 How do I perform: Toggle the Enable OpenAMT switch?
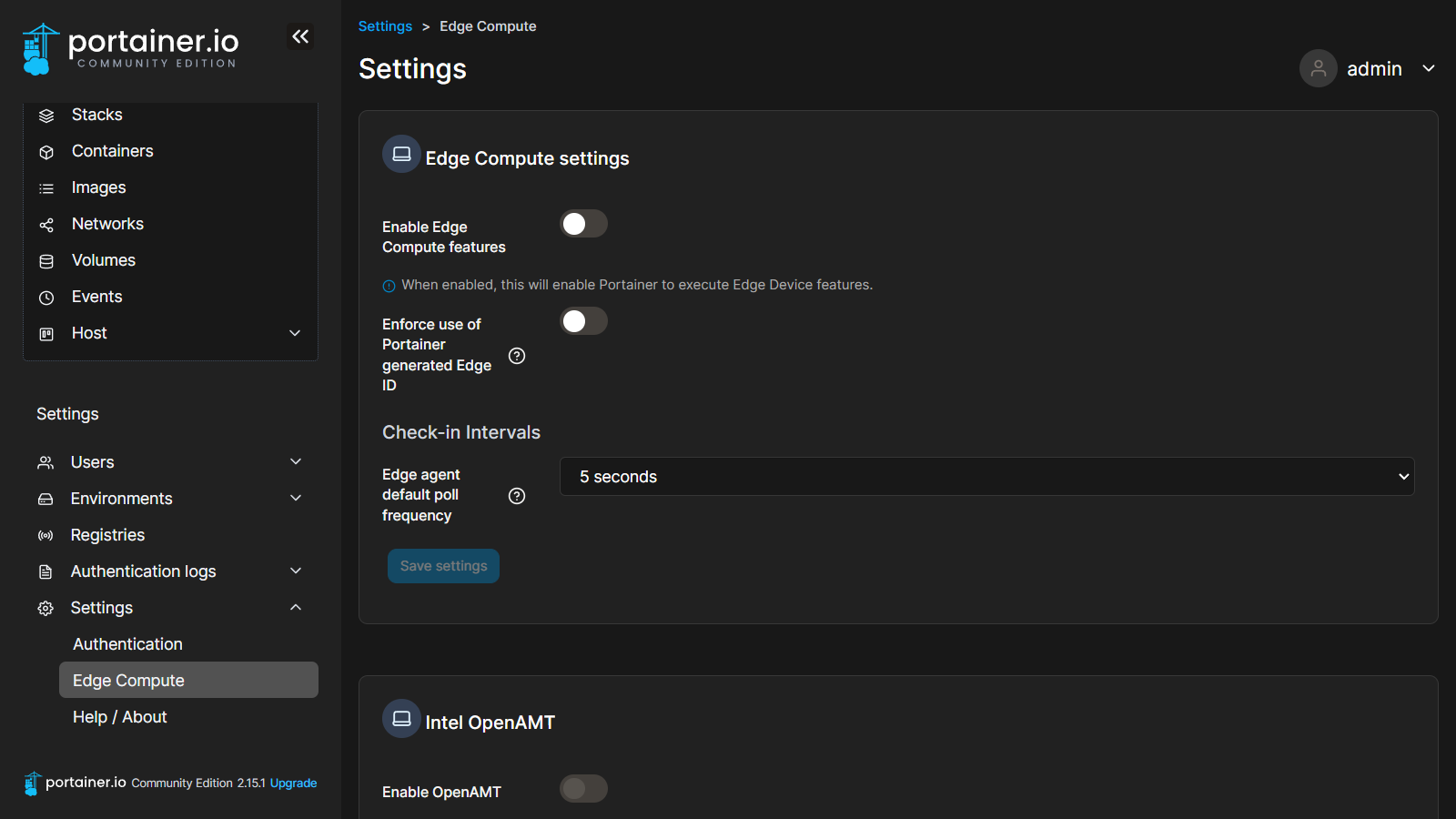click(583, 789)
